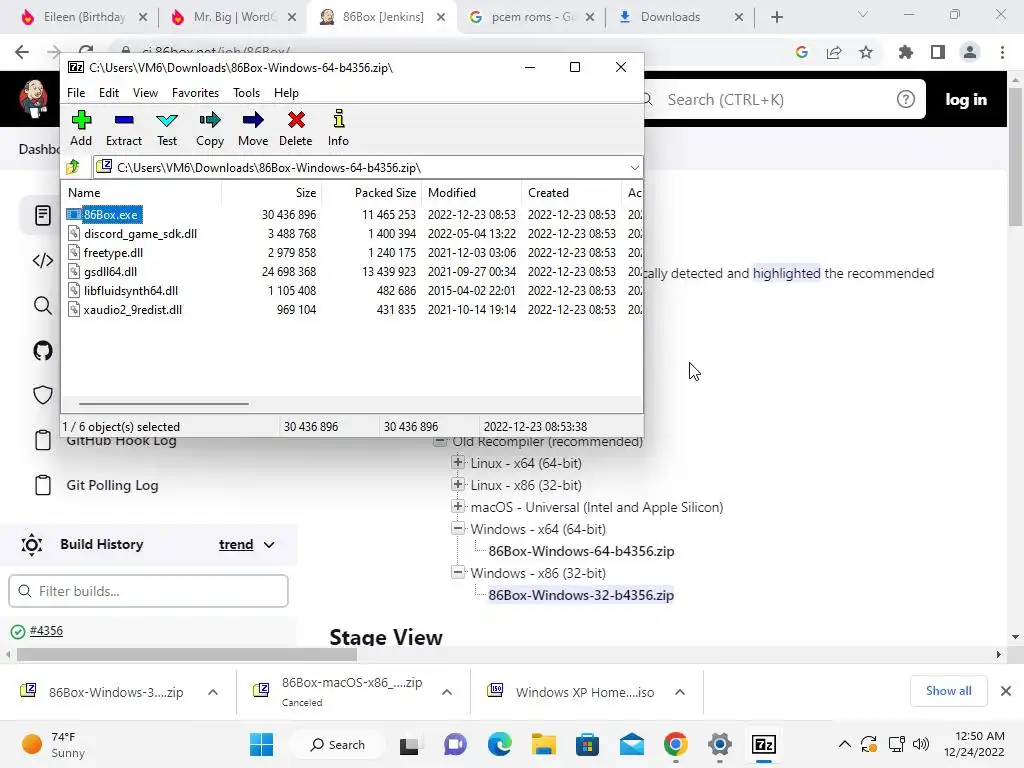
Task: Open options chevron for Windows XP Home iso
Action: (680, 692)
